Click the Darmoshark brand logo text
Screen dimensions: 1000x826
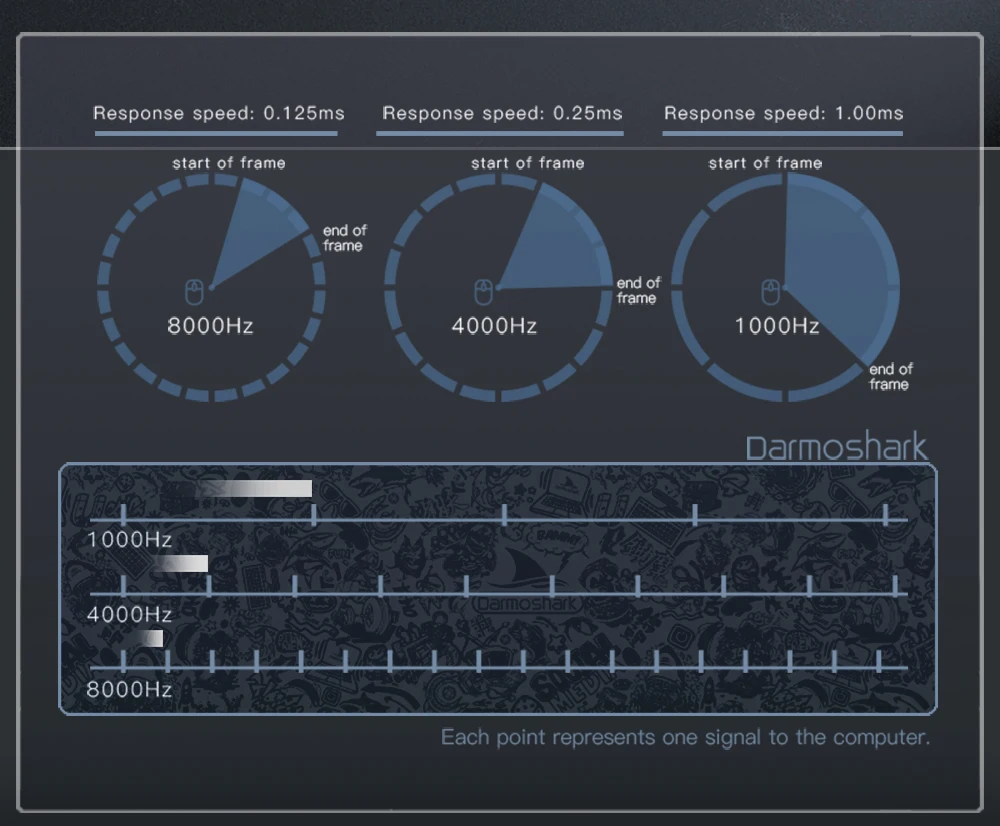click(836, 446)
